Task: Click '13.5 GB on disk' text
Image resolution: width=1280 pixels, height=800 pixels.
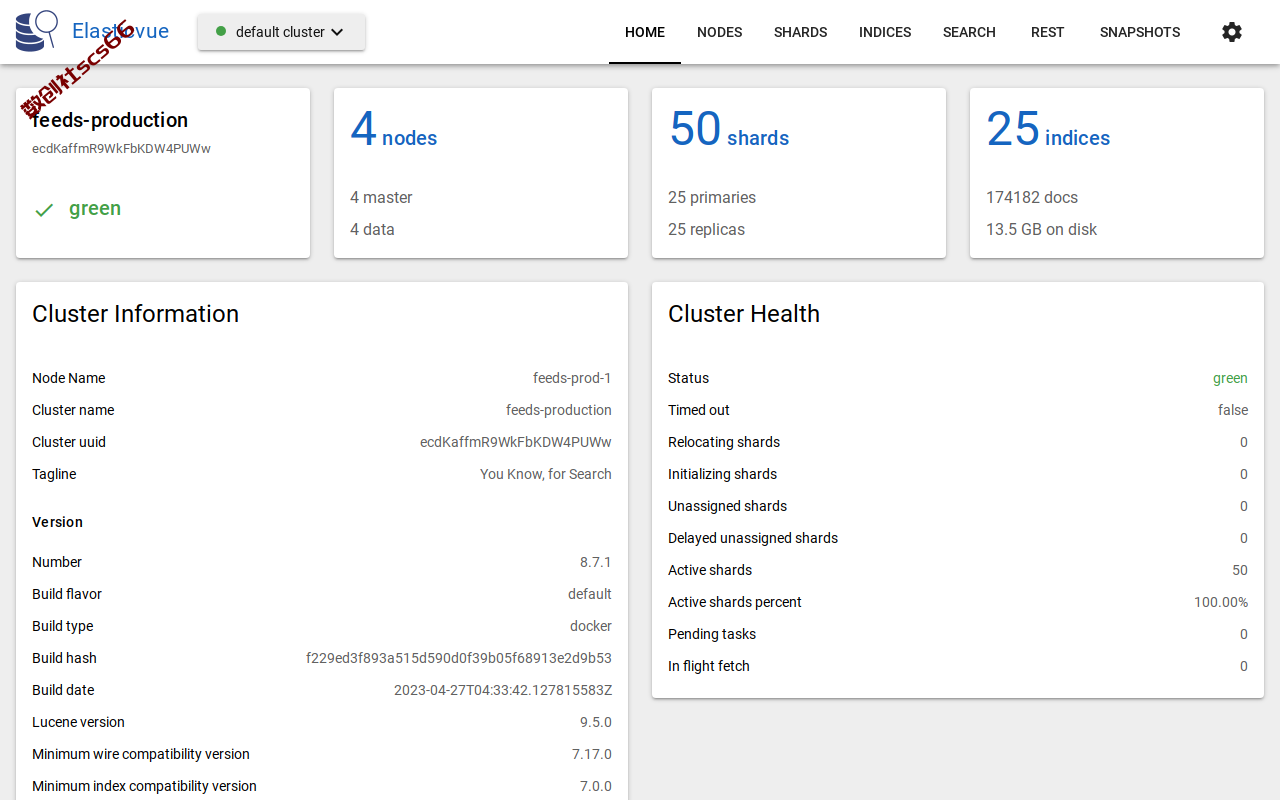Action: 1041,229
